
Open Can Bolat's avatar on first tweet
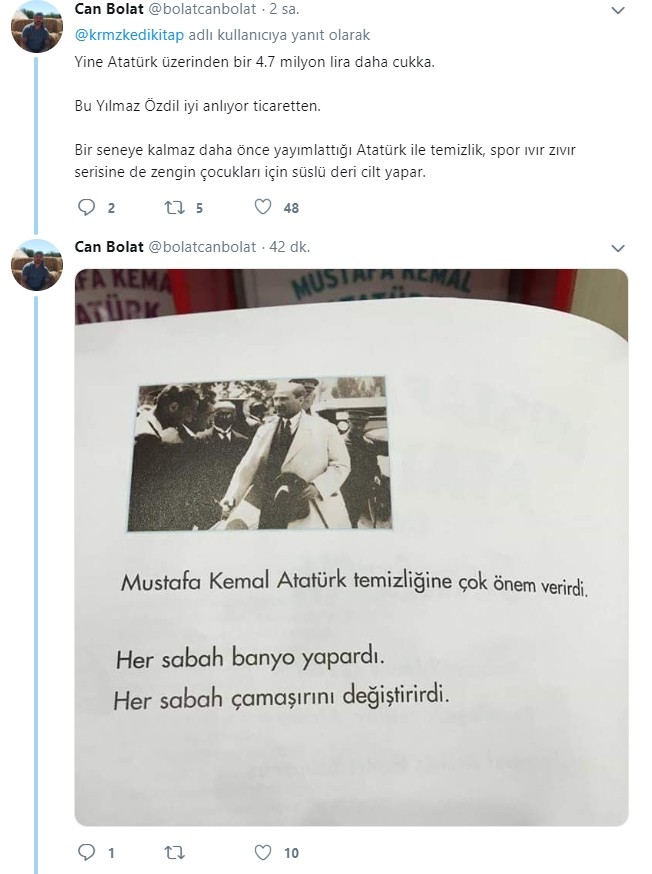point(36,27)
